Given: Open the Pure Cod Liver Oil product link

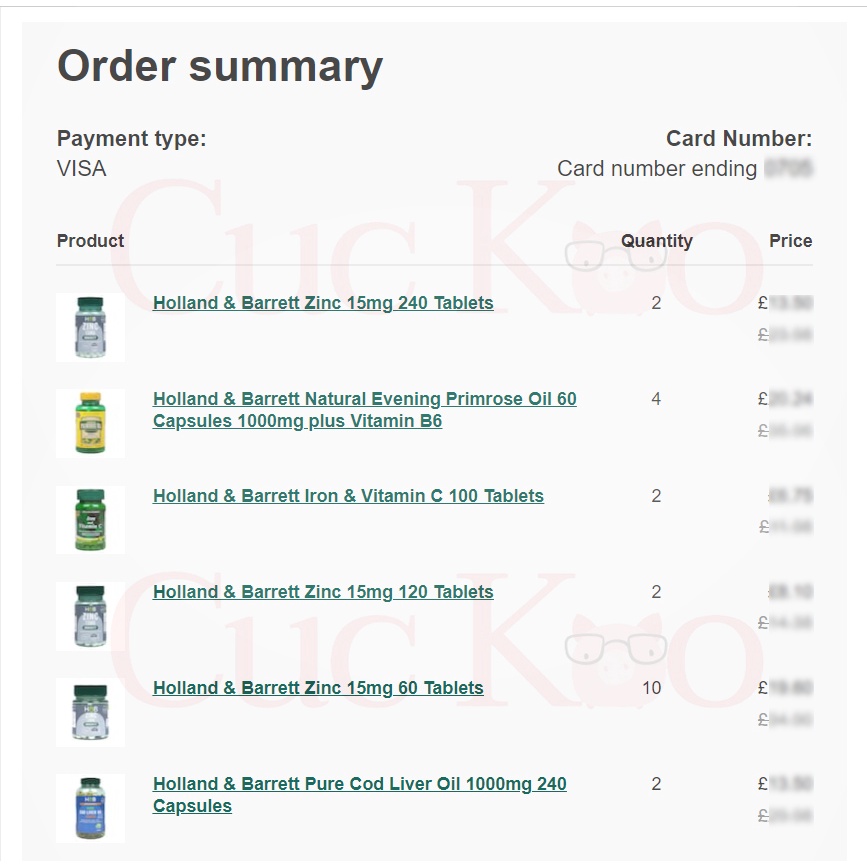Looking at the screenshot, I should (359, 784).
